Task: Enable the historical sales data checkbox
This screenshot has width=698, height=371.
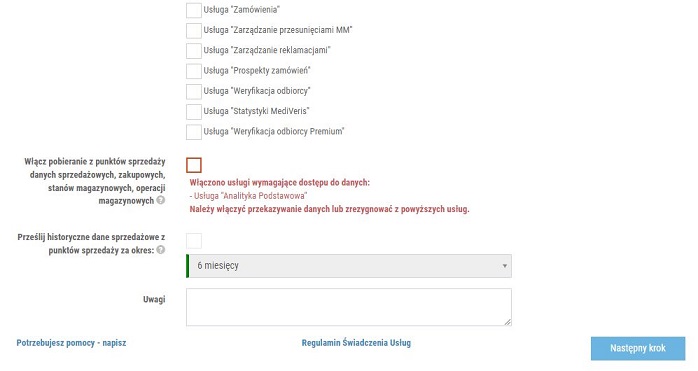Action: tap(194, 241)
